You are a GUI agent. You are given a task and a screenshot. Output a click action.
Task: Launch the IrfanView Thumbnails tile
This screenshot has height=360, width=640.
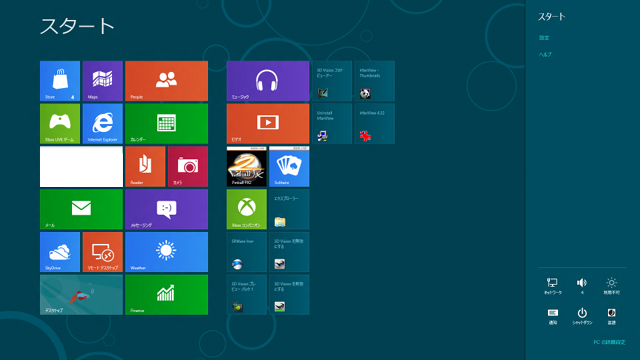374,81
